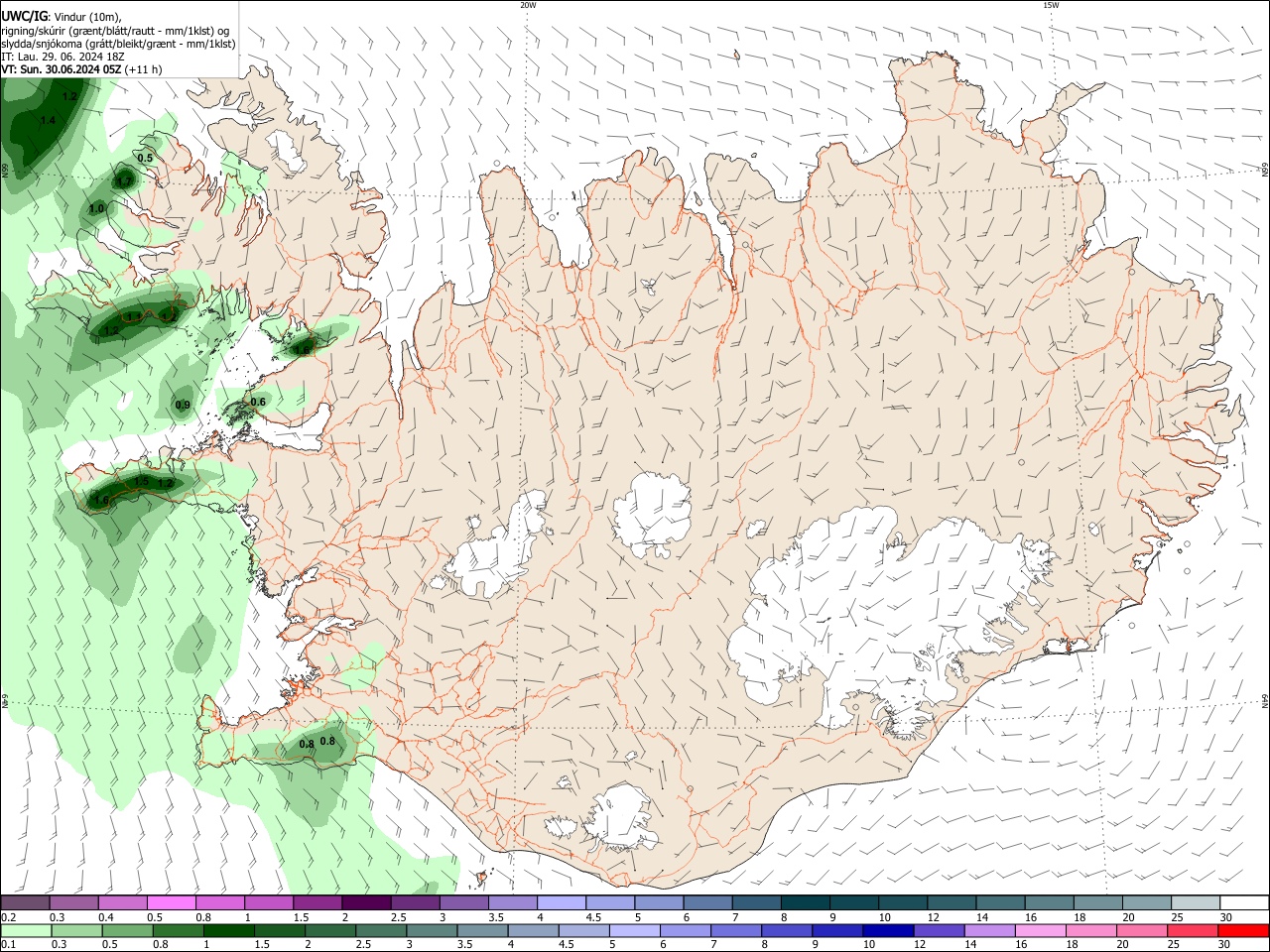Select the violet 12 swatch in lower legend row
1270x952 pixels.
pyautogui.click(x=940, y=930)
